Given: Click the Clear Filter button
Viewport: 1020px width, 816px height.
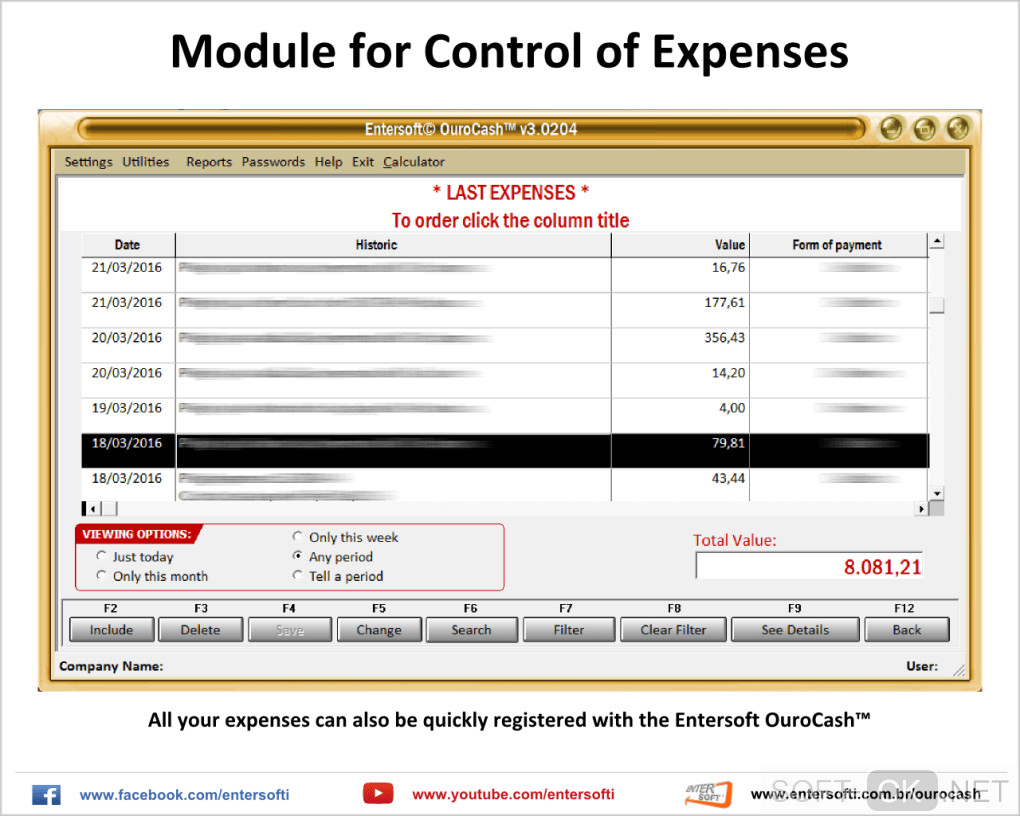Looking at the screenshot, I should [x=673, y=630].
